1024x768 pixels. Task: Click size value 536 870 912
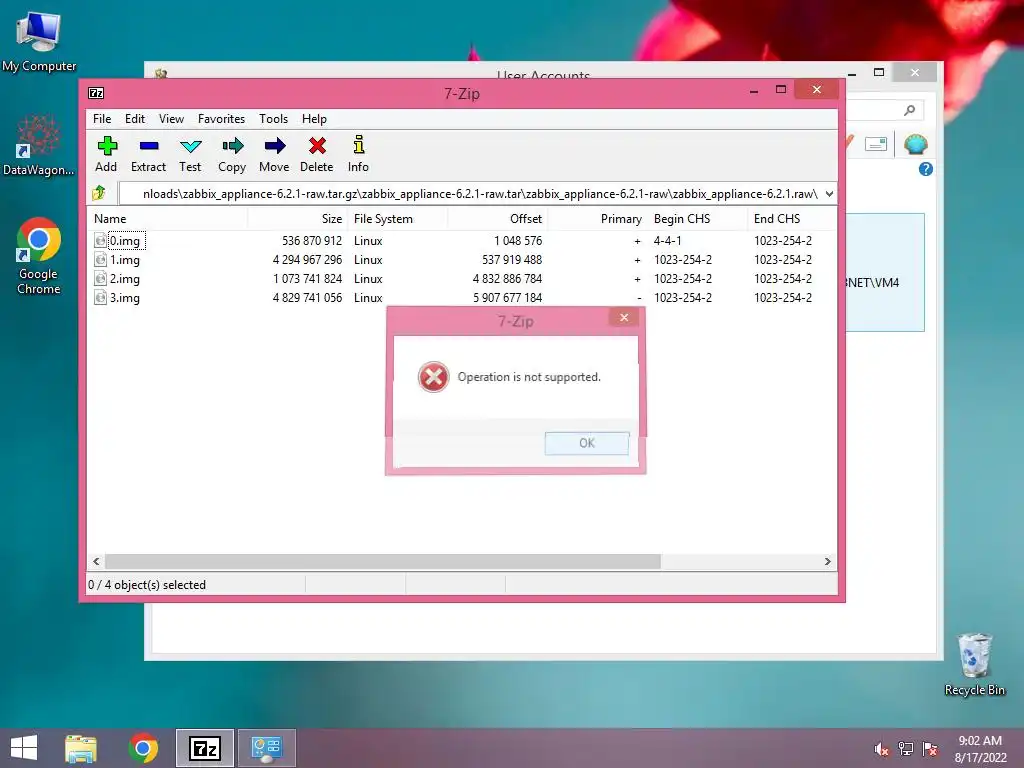[312, 240]
